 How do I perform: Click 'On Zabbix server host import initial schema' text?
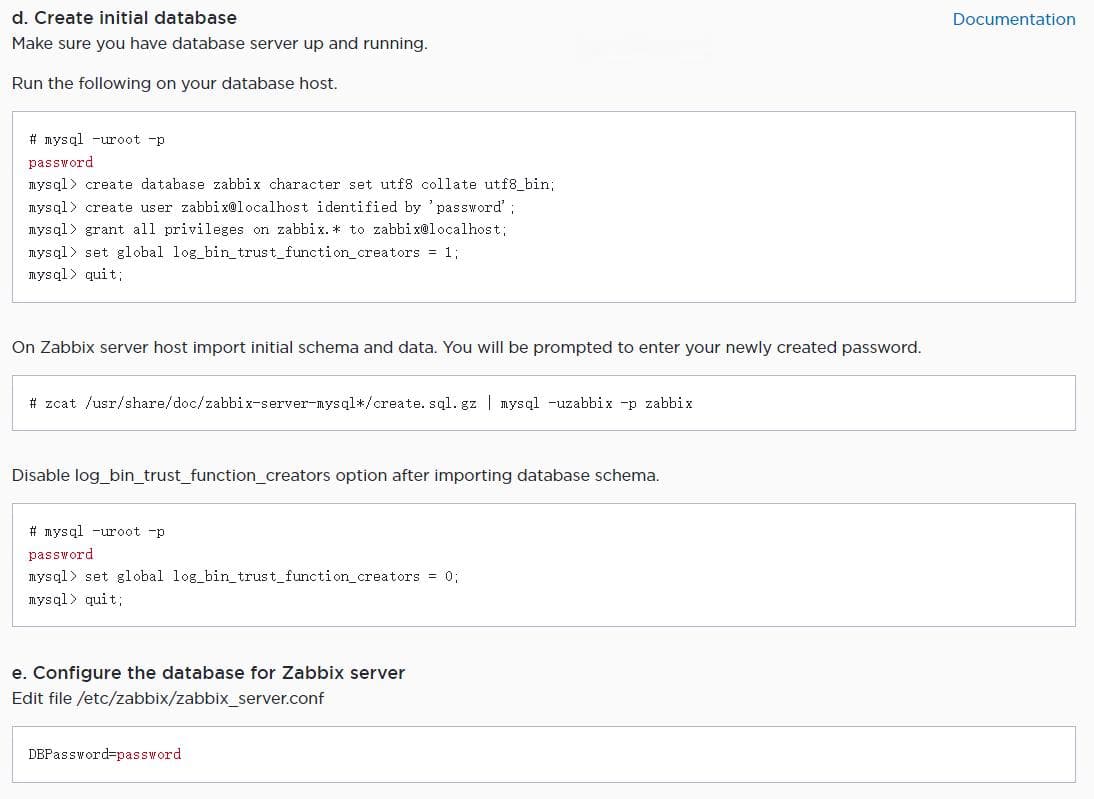(x=466, y=348)
